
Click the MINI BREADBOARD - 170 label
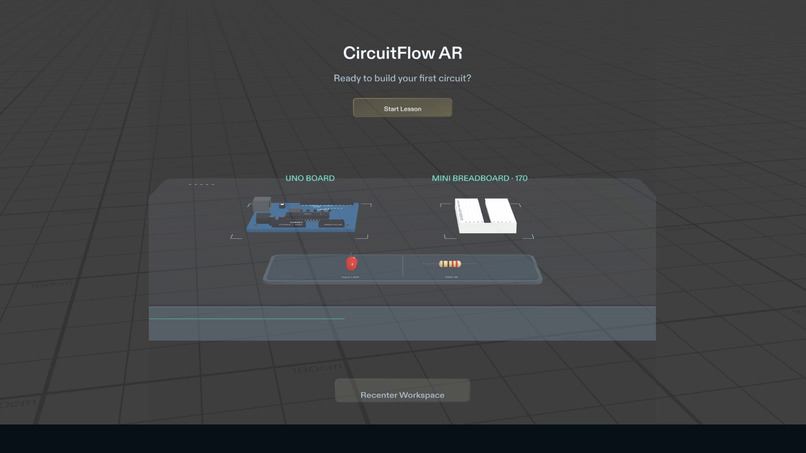pyautogui.click(x=480, y=178)
